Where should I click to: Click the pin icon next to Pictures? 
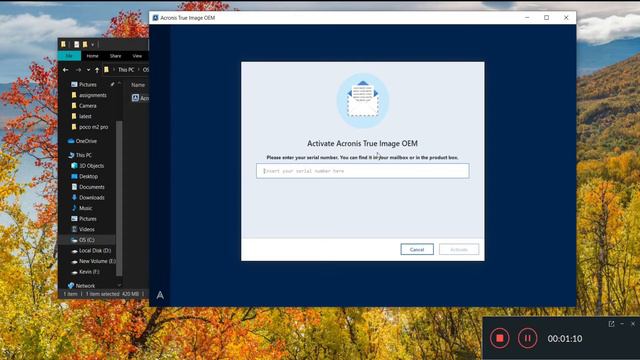[x=112, y=84]
